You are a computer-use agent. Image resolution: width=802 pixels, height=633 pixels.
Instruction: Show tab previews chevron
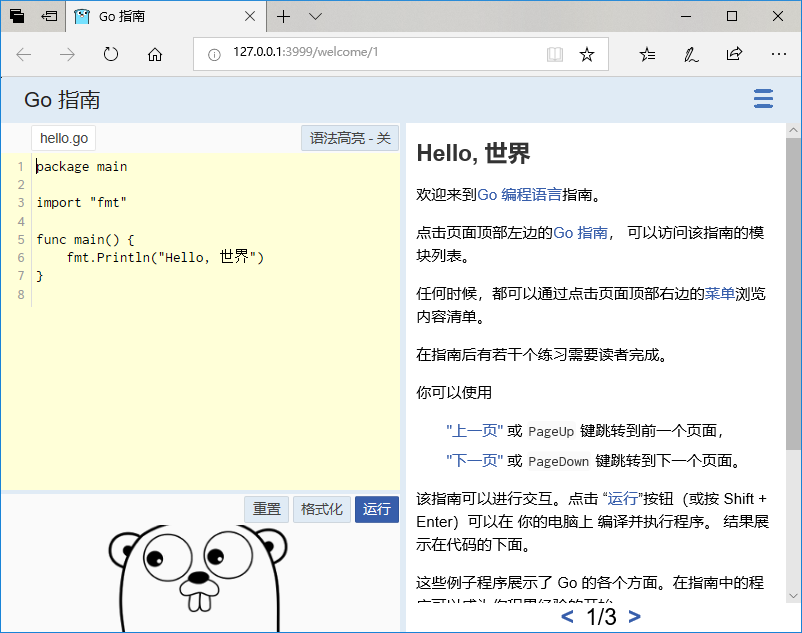[316, 16]
